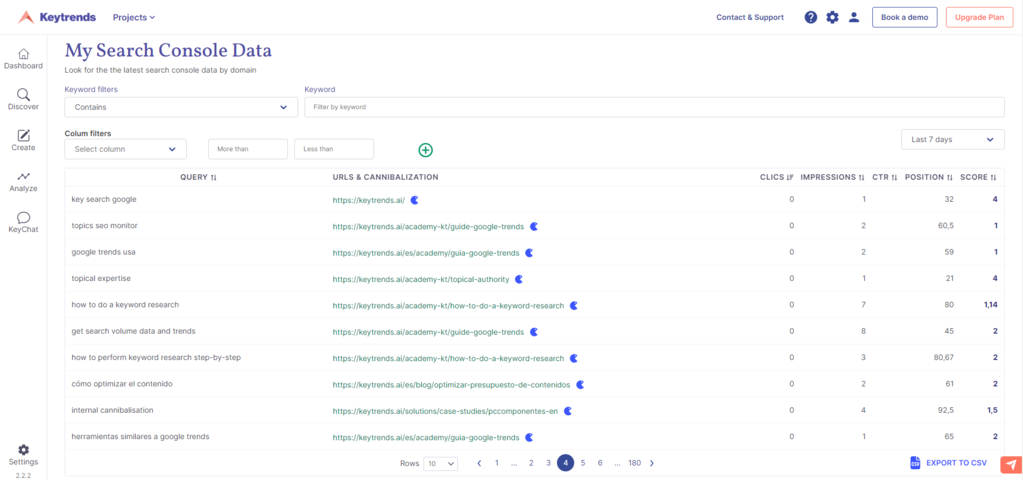Open Contact & Support link
The image size is (1023, 480).
(x=750, y=18)
